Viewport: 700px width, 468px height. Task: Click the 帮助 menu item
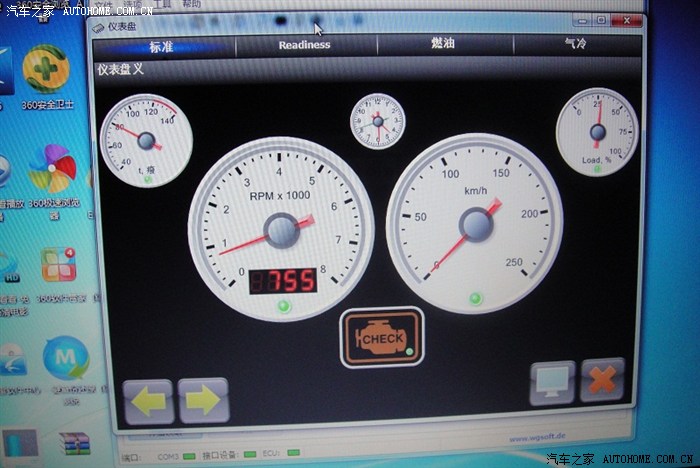[192, 5]
